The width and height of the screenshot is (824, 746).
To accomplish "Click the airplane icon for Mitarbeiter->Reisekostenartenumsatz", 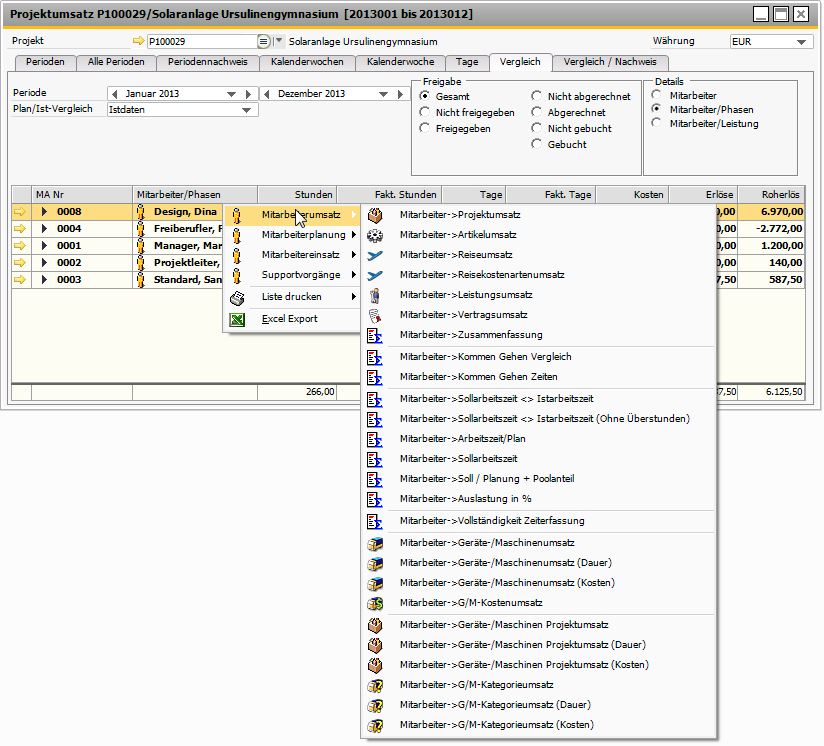I will click(375, 275).
